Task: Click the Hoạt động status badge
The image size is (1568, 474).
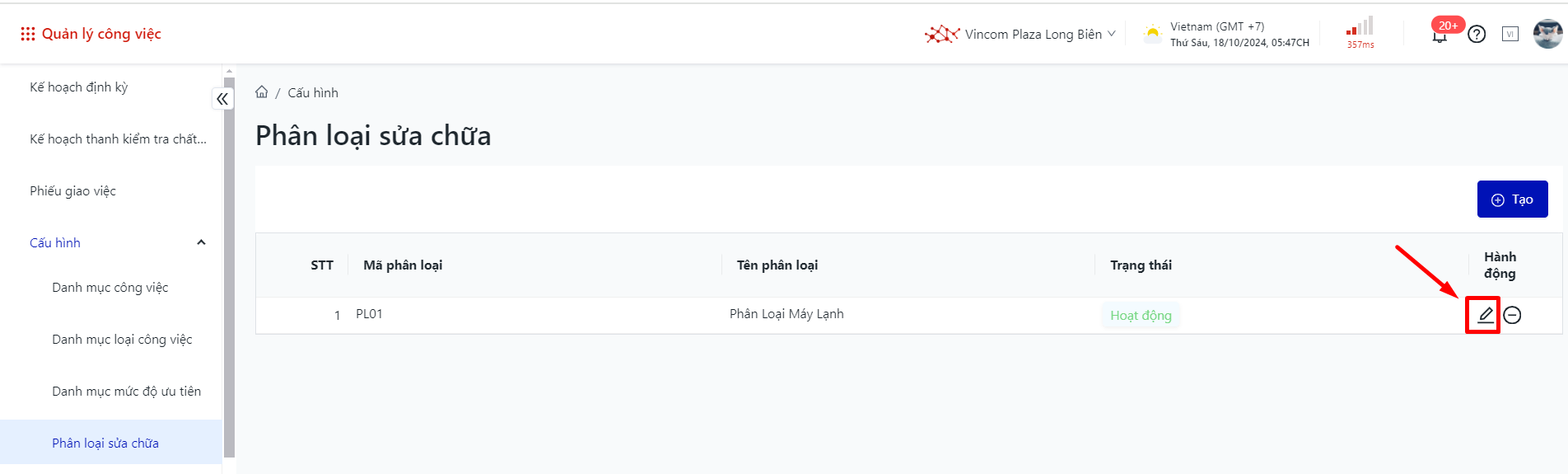Action: point(1141,316)
